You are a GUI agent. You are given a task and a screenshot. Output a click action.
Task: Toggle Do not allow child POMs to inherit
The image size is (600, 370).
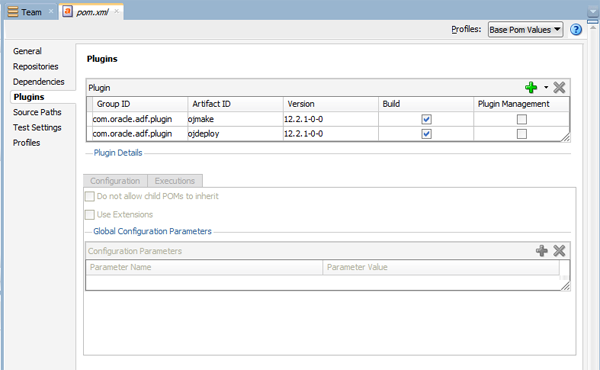pos(90,196)
